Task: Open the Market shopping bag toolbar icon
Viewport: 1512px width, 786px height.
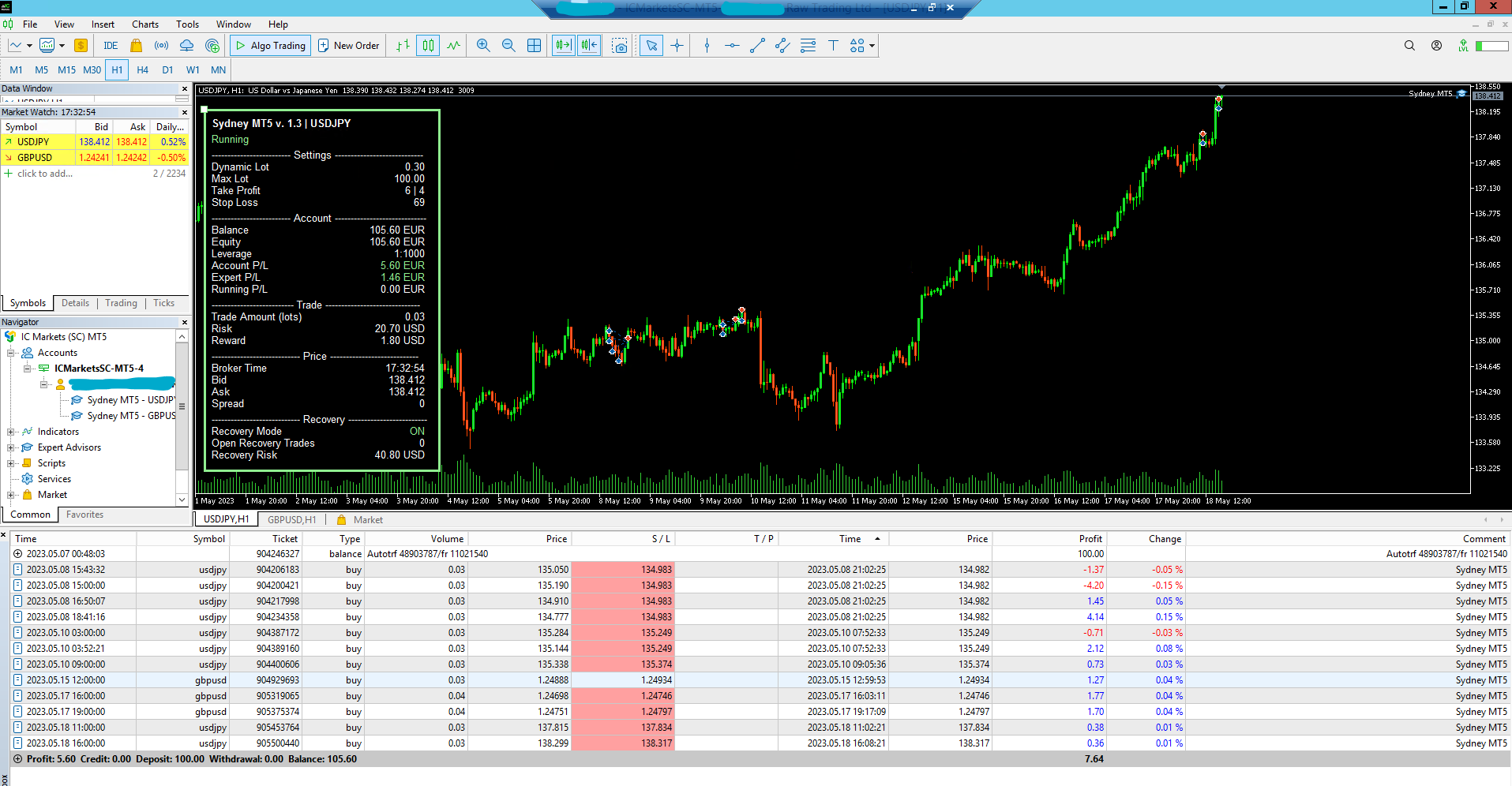Action: point(136,46)
